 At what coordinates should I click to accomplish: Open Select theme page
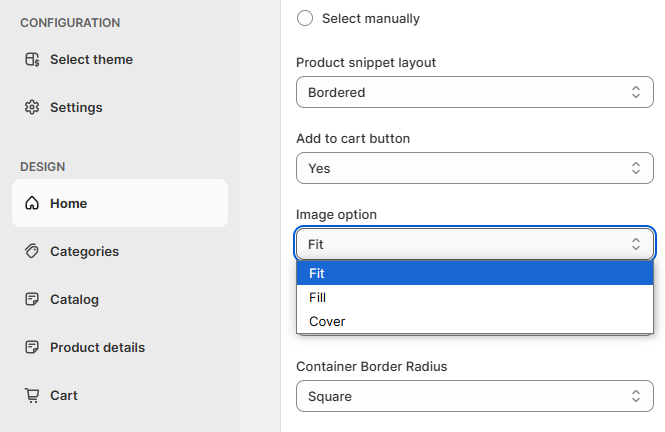tap(120, 59)
